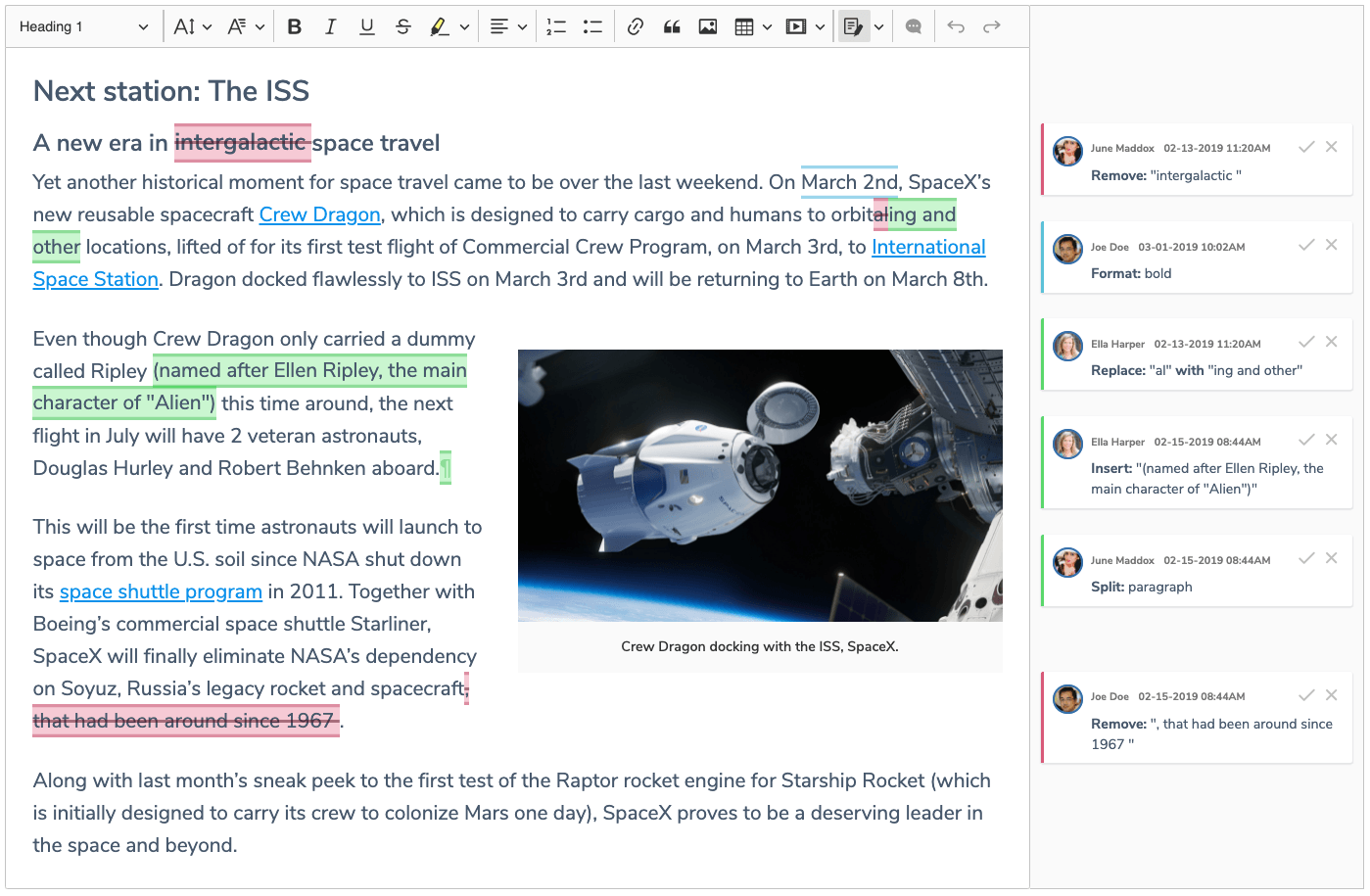Image resolution: width=1370 pixels, height=896 pixels.
Task: Click the yellow highlight marker color button
Action: pos(440,27)
